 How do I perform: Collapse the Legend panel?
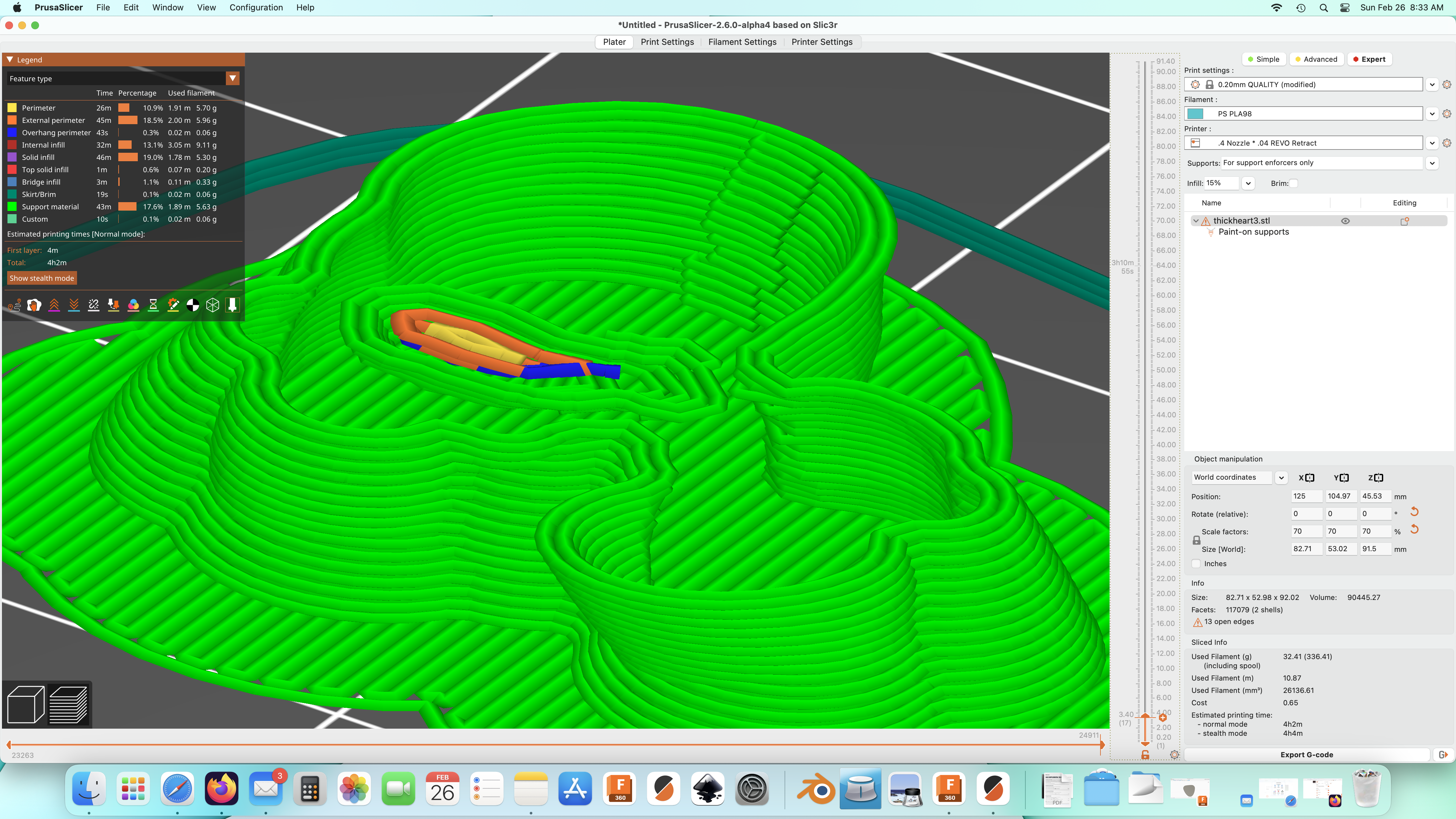tap(10, 59)
